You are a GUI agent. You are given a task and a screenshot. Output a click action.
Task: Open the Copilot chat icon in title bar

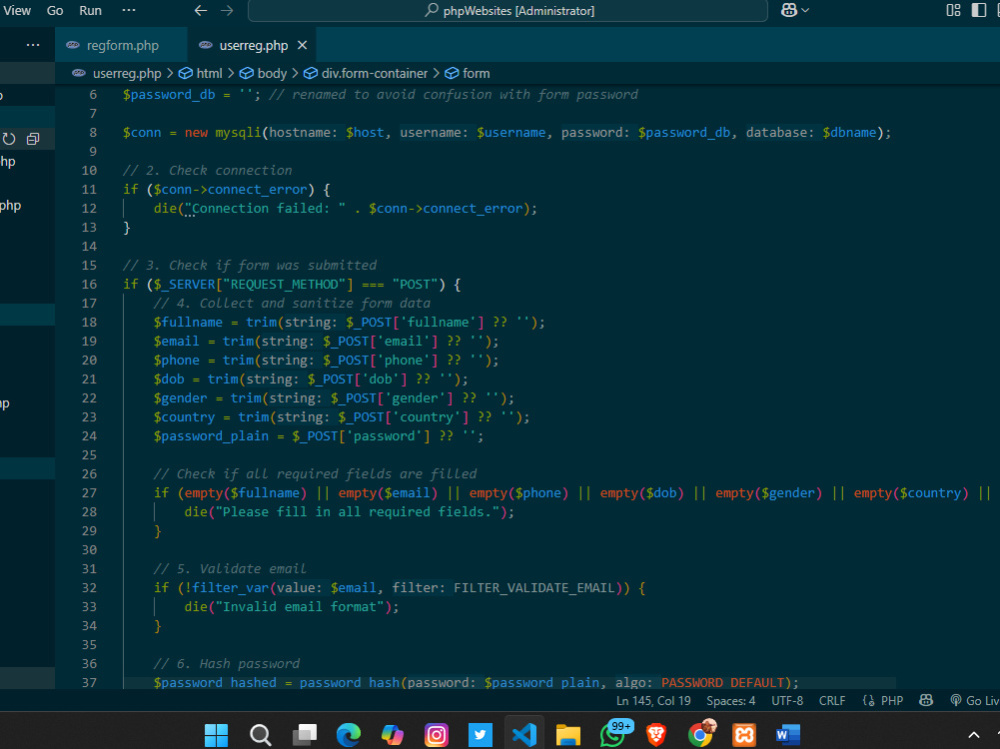click(789, 11)
